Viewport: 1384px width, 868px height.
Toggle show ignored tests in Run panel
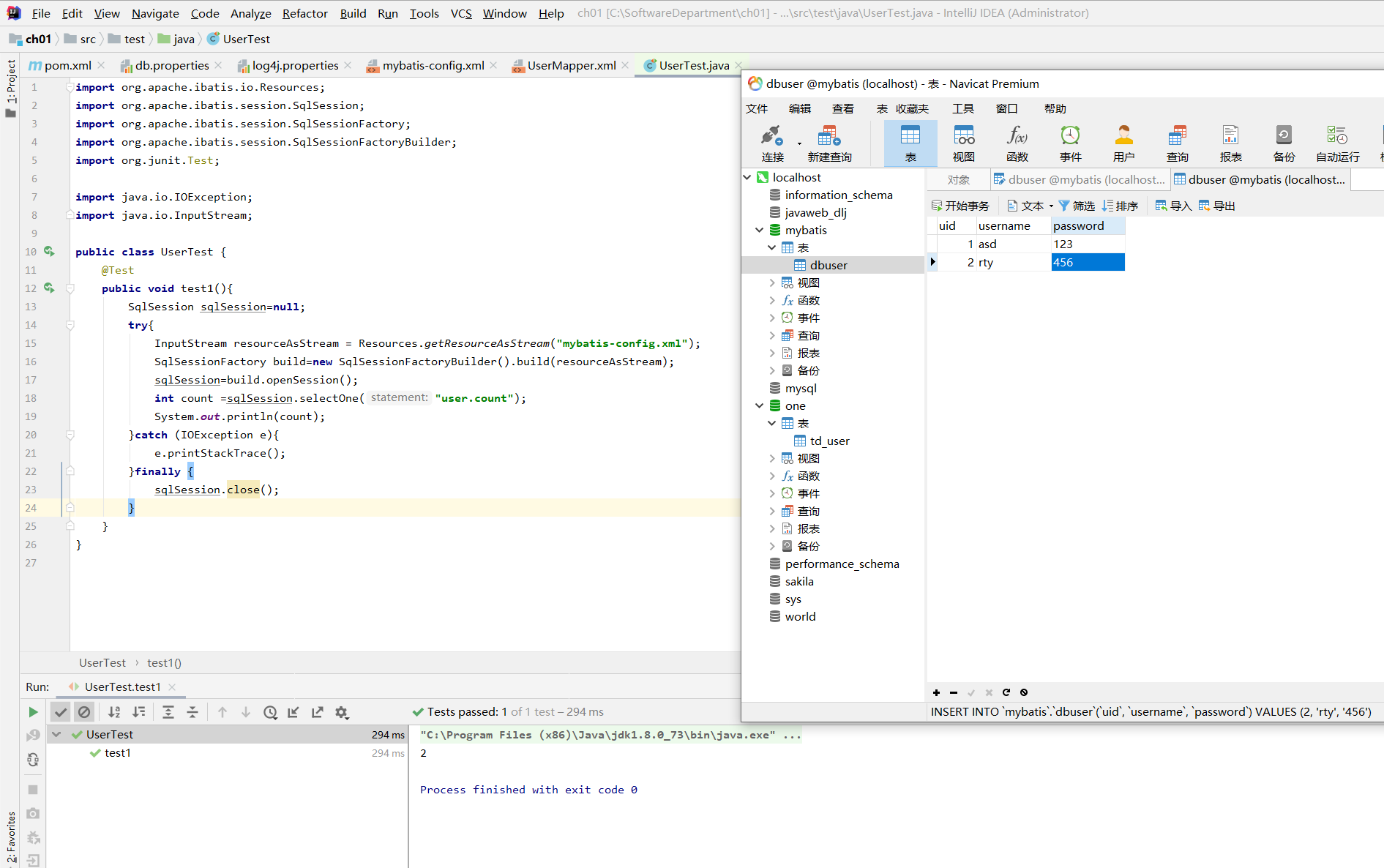(x=85, y=712)
